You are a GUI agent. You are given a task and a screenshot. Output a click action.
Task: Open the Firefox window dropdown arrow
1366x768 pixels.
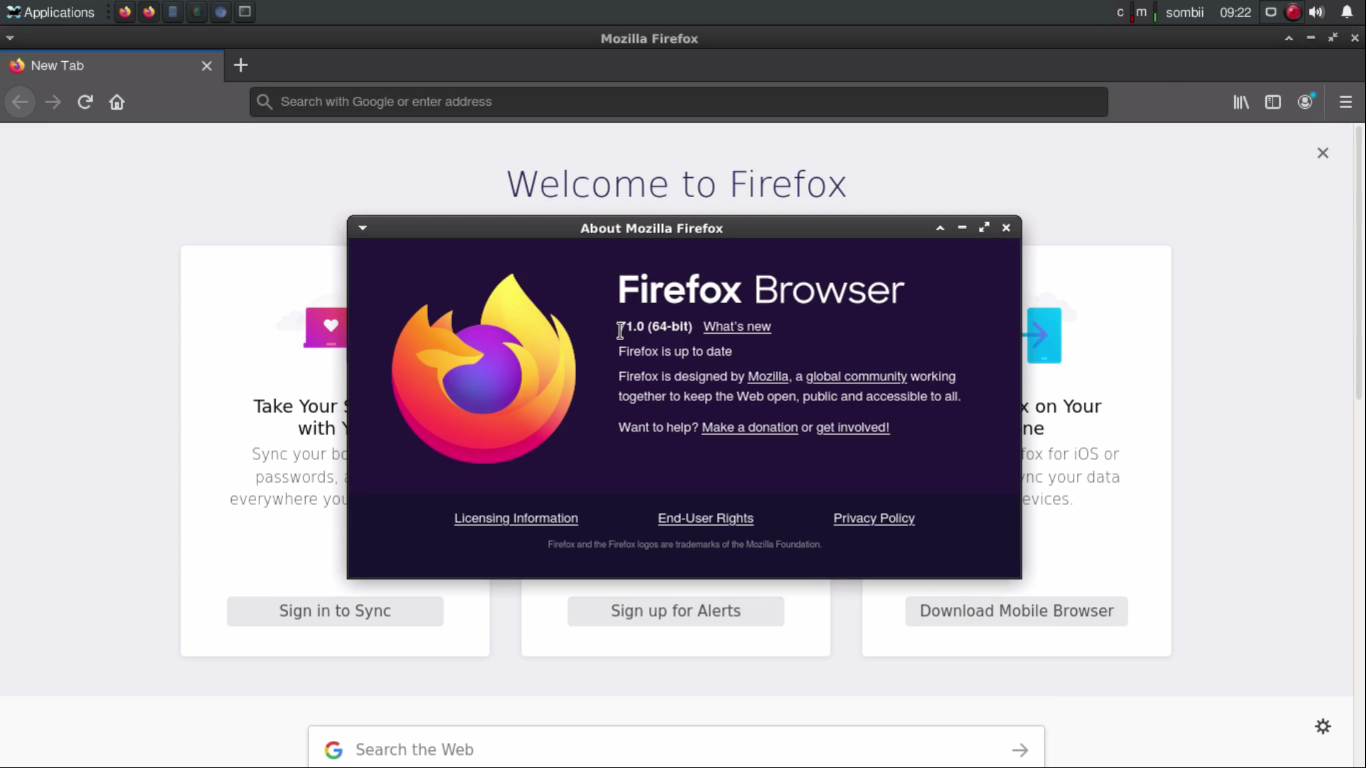[10, 37]
